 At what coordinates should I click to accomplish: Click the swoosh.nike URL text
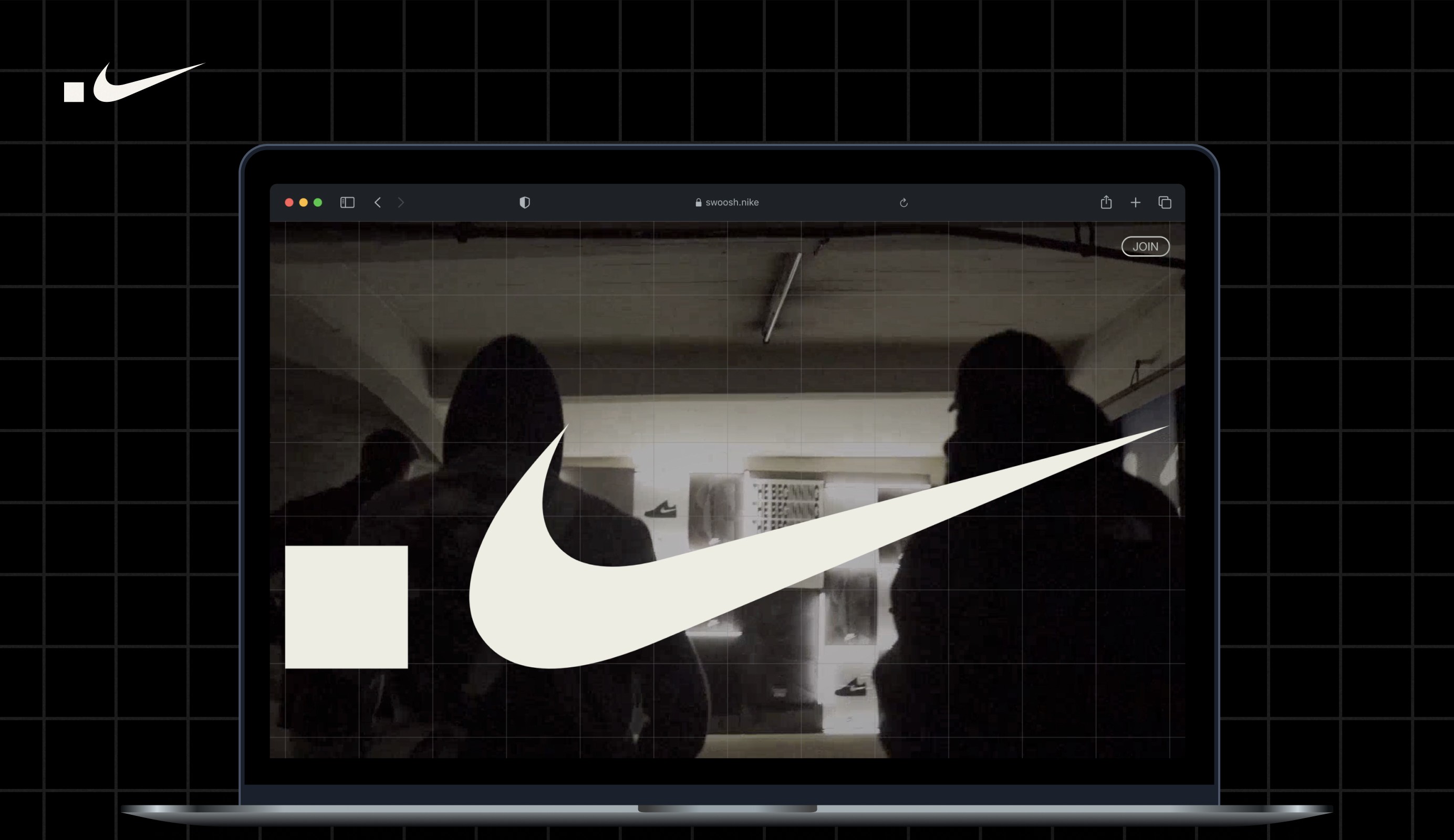point(732,202)
